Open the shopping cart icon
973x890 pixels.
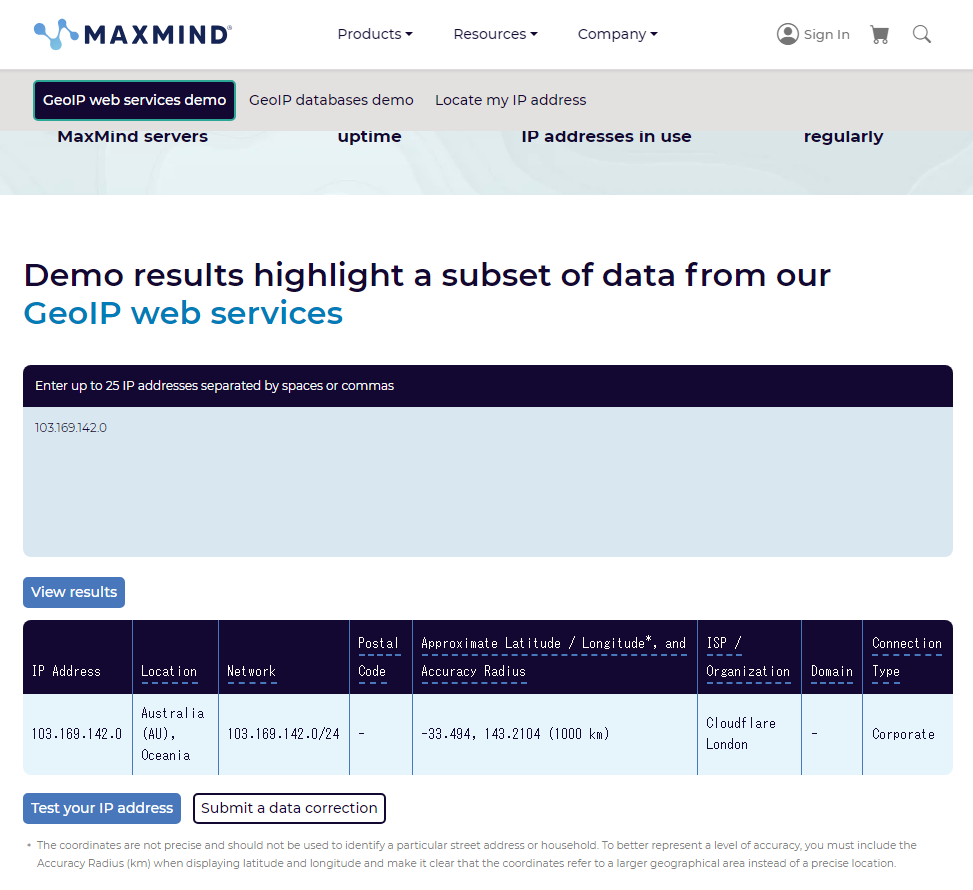pyautogui.click(x=879, y=34)
